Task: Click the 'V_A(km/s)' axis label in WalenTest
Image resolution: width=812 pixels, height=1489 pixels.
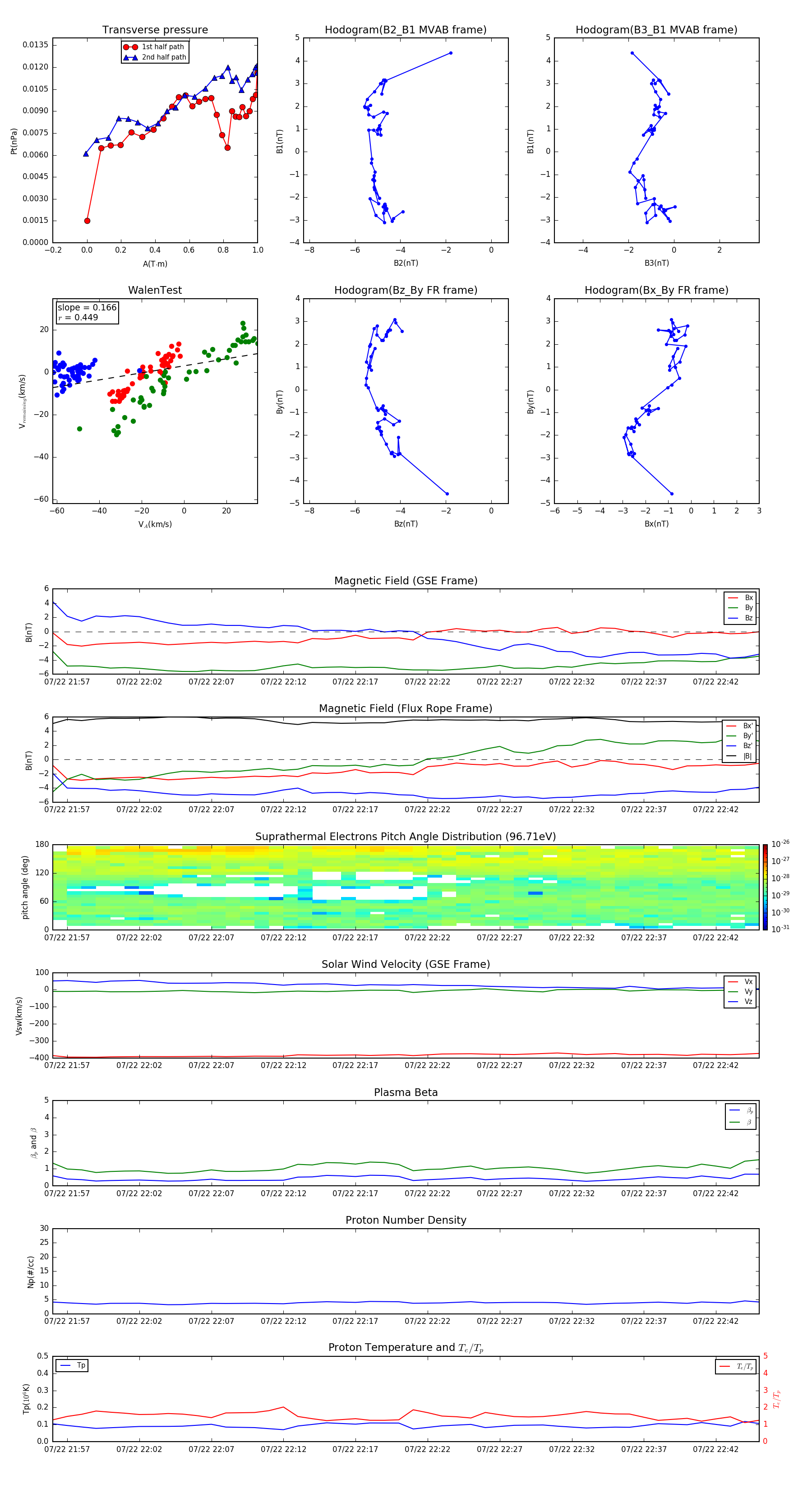Action: (x=155, y=524)
